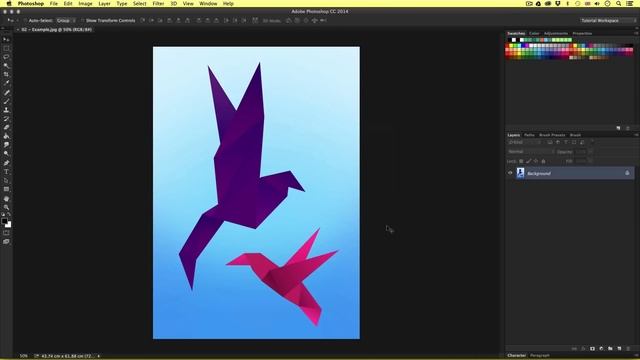Select the Path Selection tool
Screen dimensions: 640x360
(6, 180)
